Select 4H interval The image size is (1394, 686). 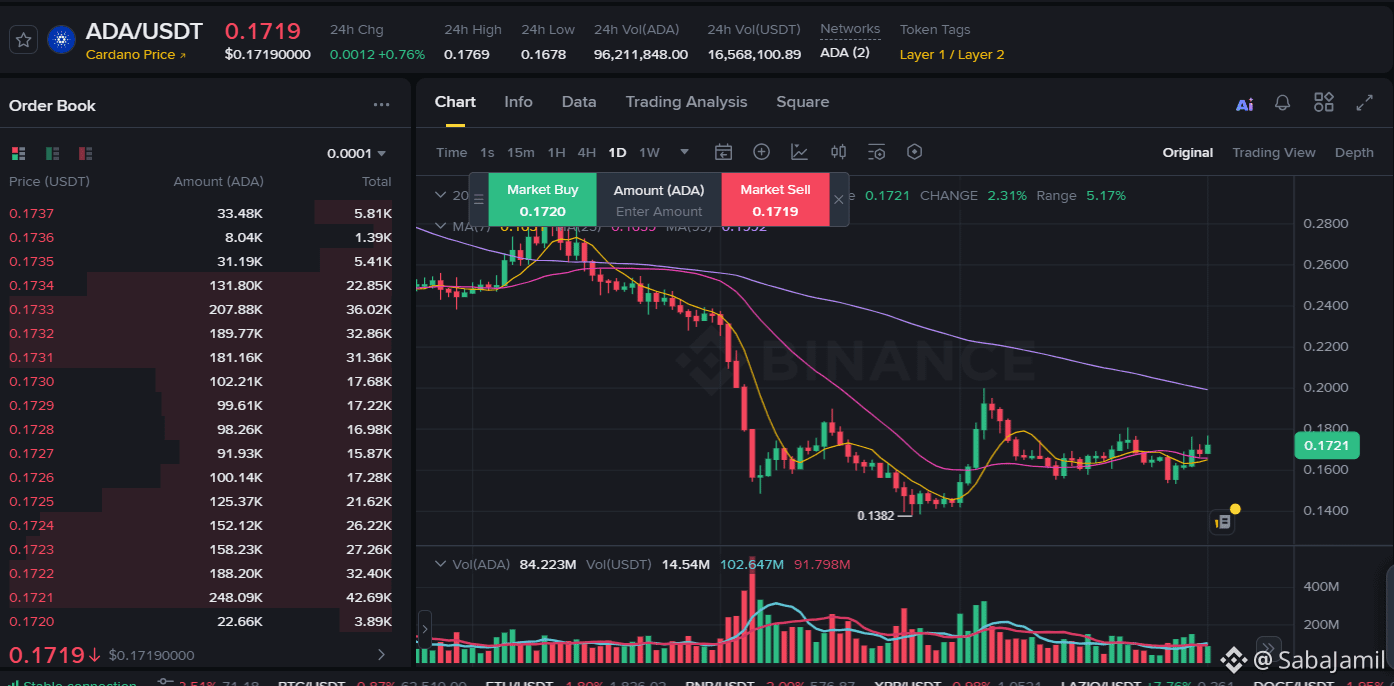coord(587,153)
